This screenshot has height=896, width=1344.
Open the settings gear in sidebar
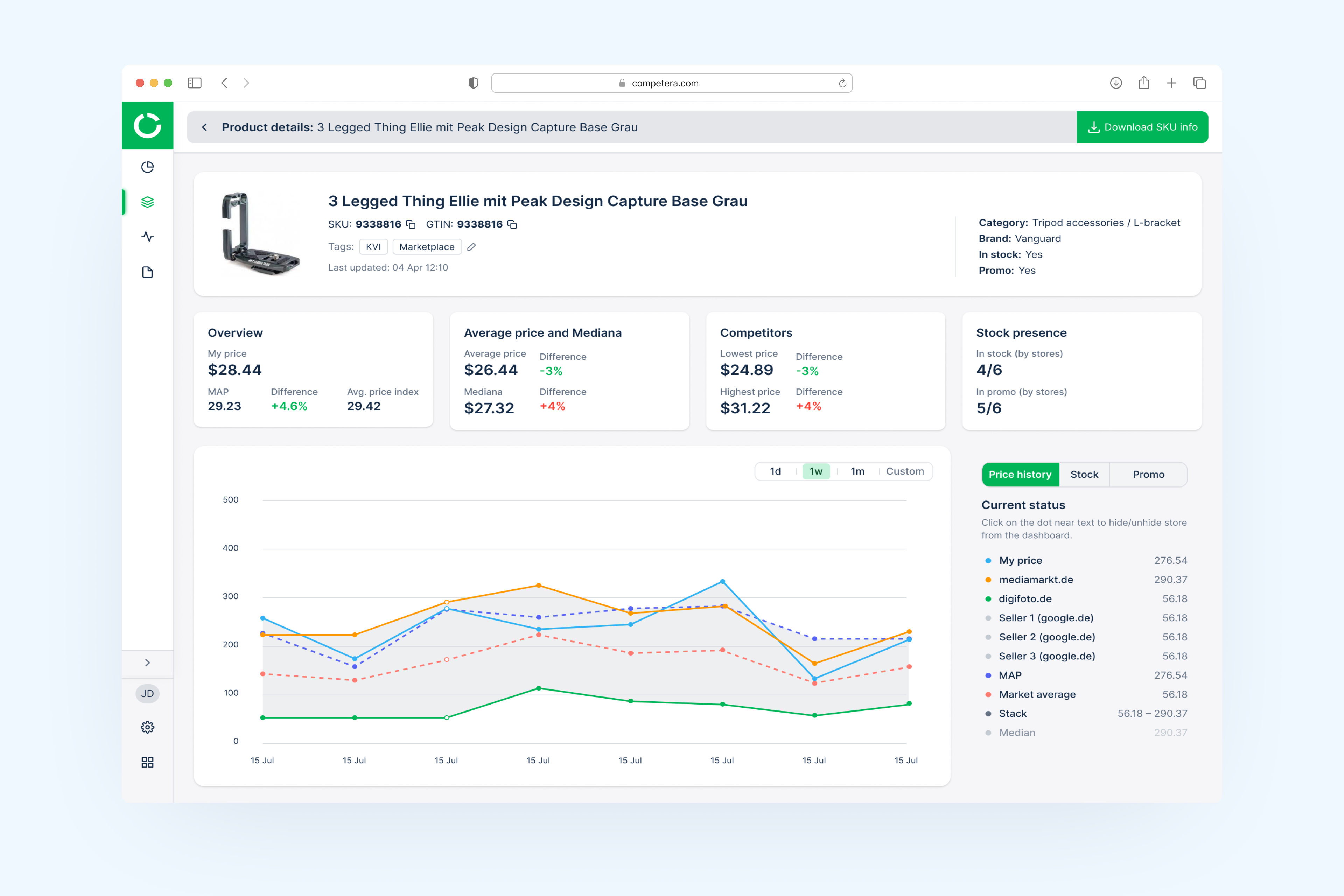[x=147, y=727]
